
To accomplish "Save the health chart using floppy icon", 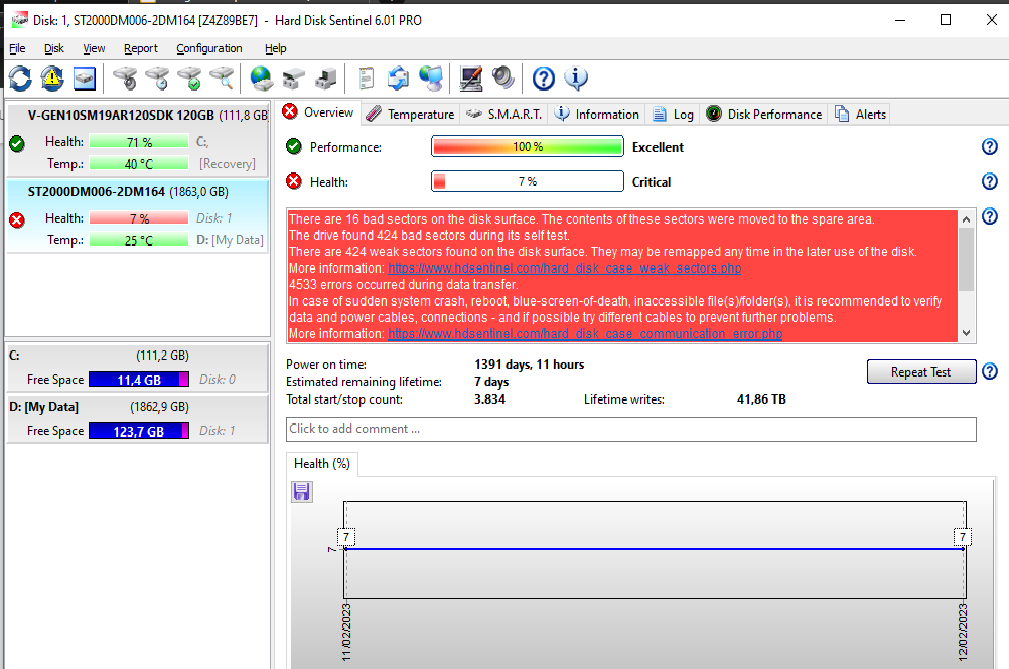I will coord(302,491).
